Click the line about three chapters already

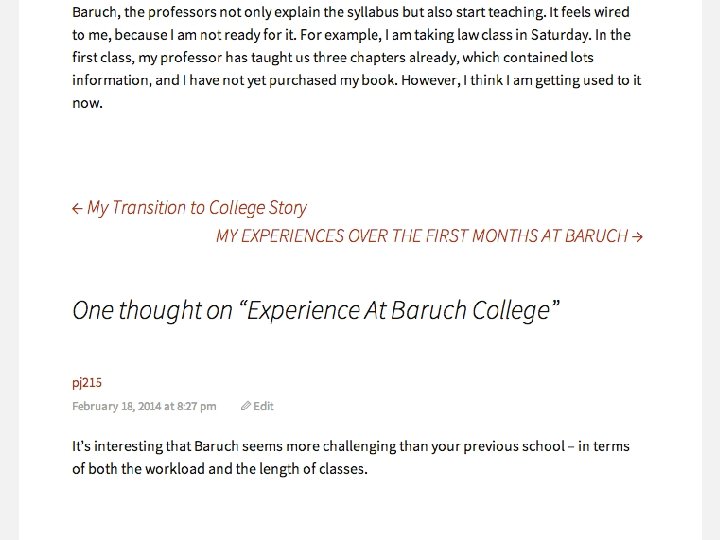pos(333,57)
